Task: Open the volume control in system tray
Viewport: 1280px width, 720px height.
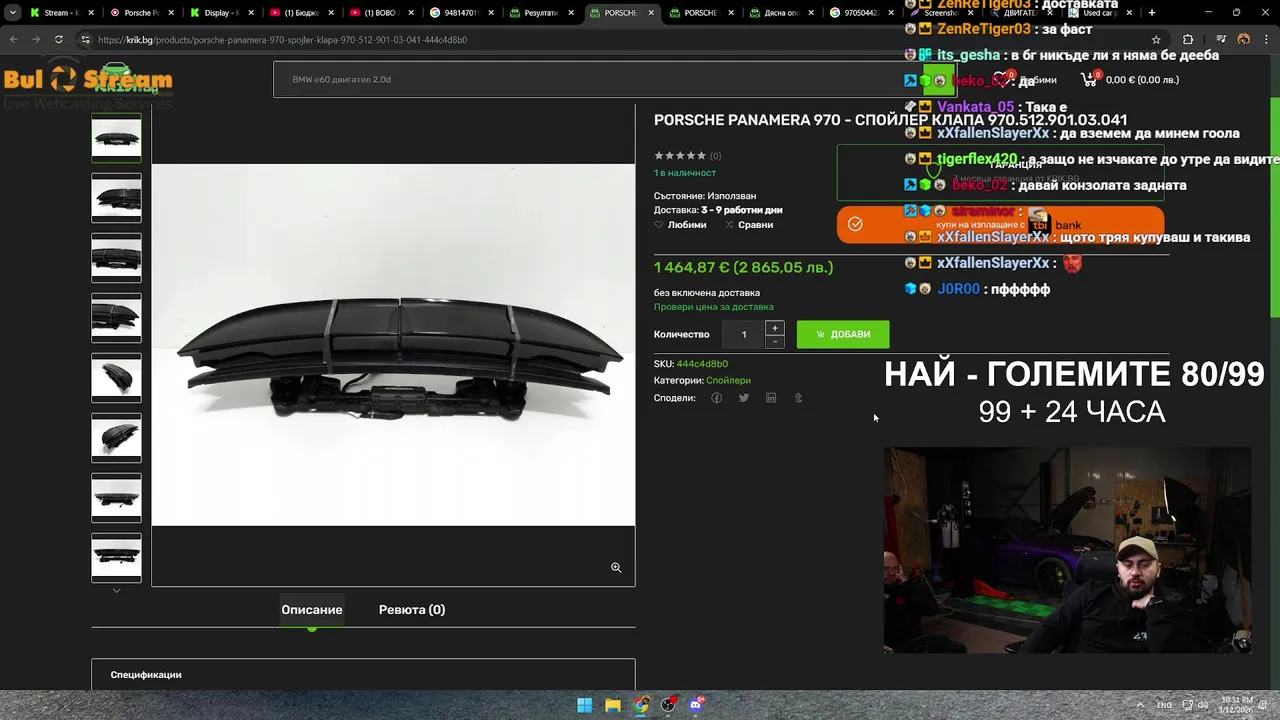Action: click(x=1203, y=705)
